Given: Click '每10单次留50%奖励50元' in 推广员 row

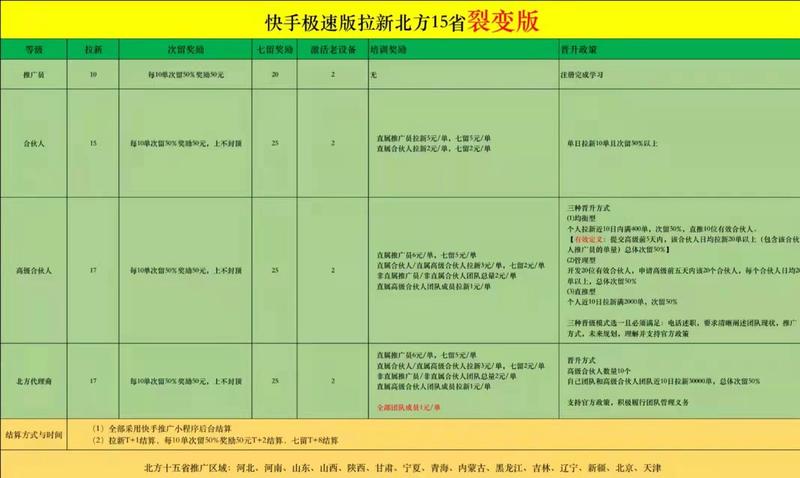Looking at the screenshot, I should tap(186, 74).
